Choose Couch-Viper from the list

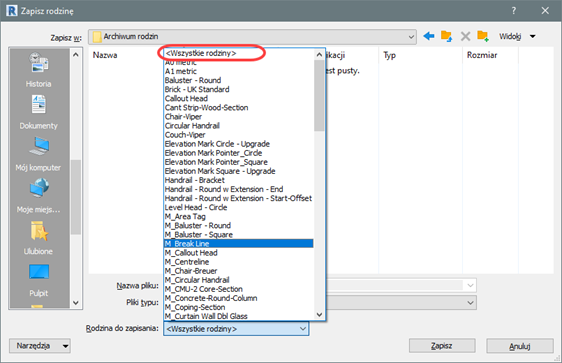coord(185,135)
